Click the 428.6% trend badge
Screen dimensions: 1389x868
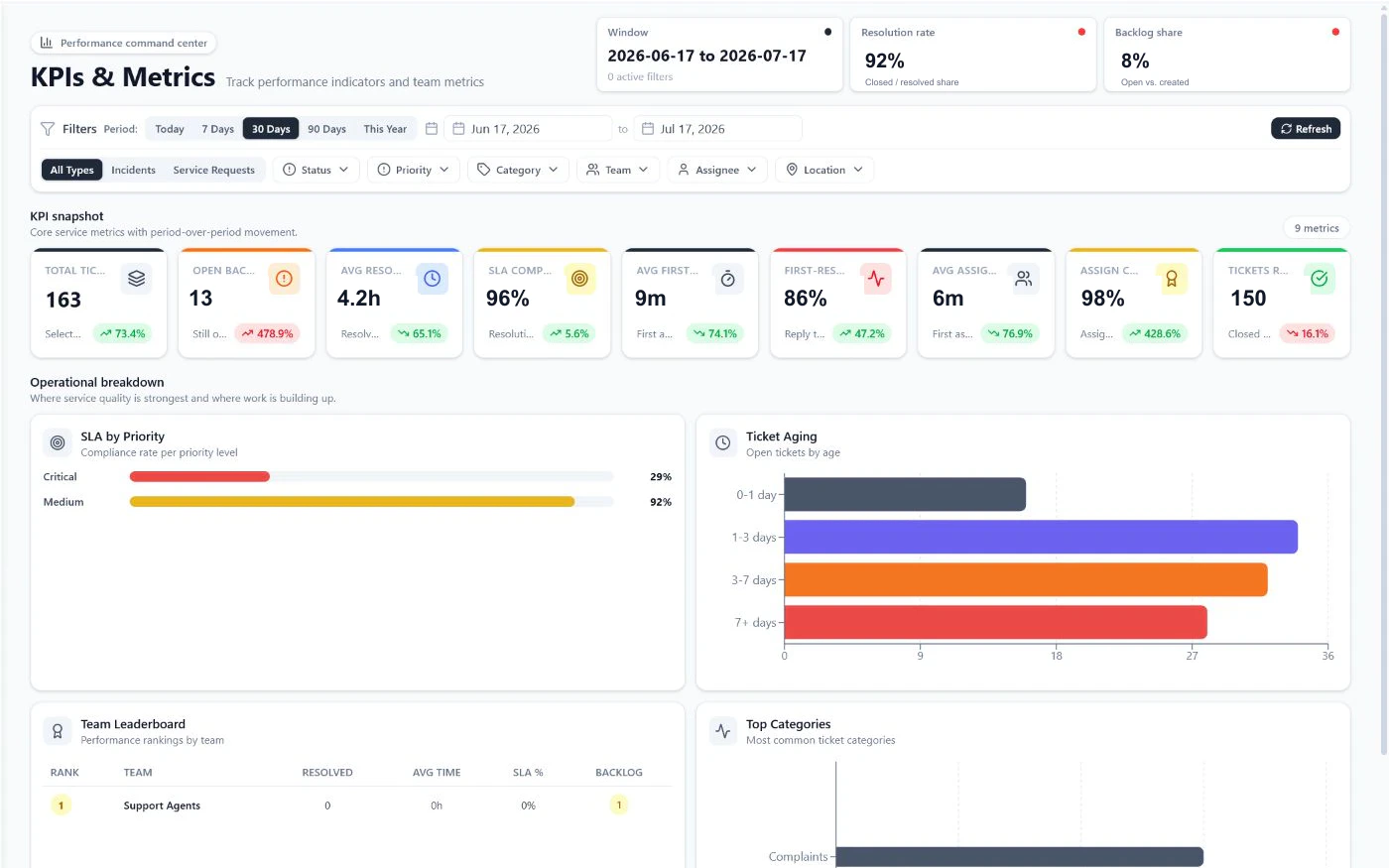pos(1155,333)
